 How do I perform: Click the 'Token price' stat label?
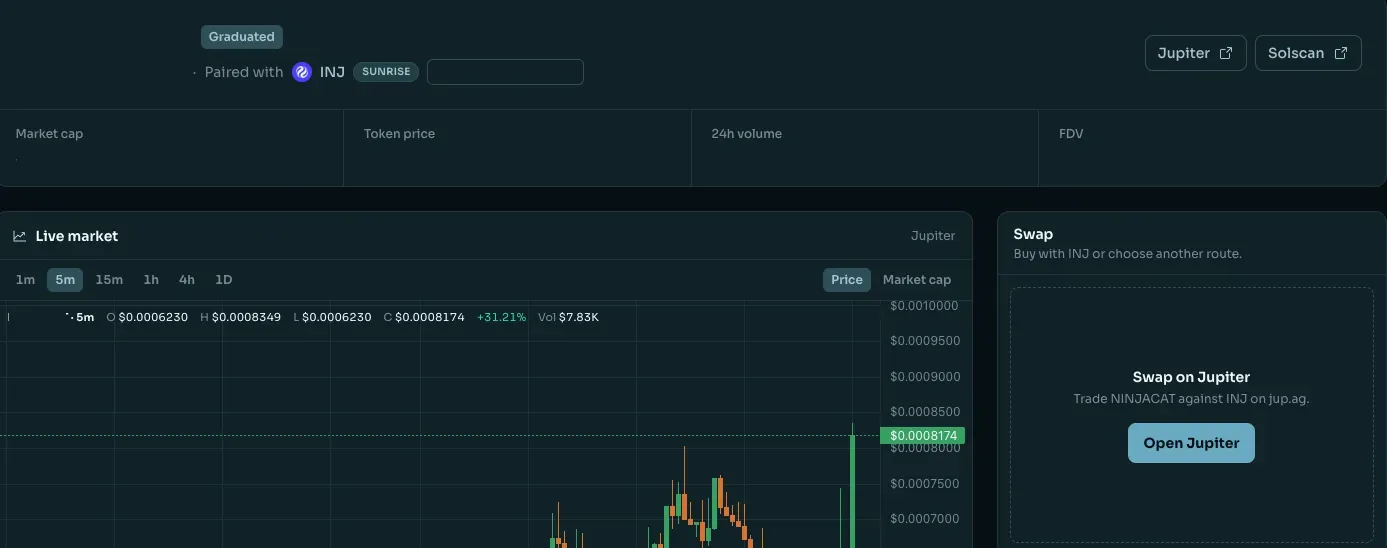[399, 134]
